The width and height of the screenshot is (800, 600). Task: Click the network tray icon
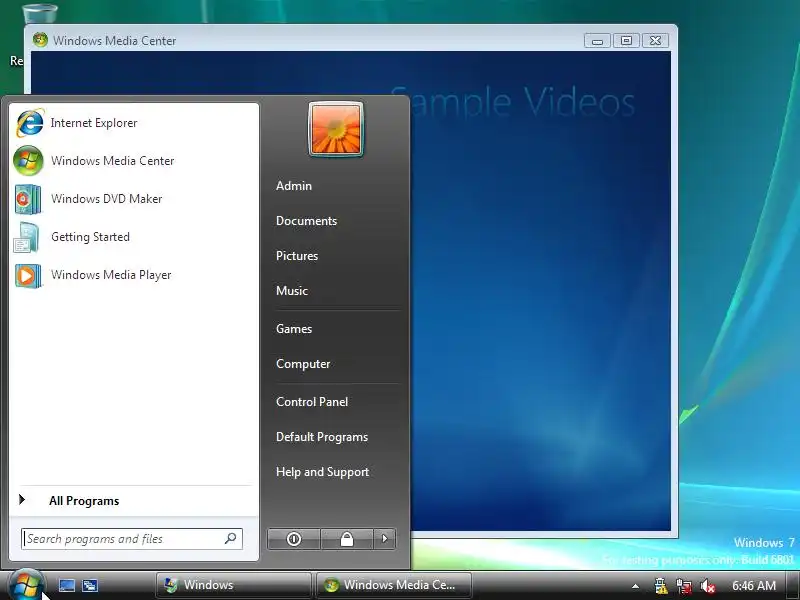tap(684, 586)
